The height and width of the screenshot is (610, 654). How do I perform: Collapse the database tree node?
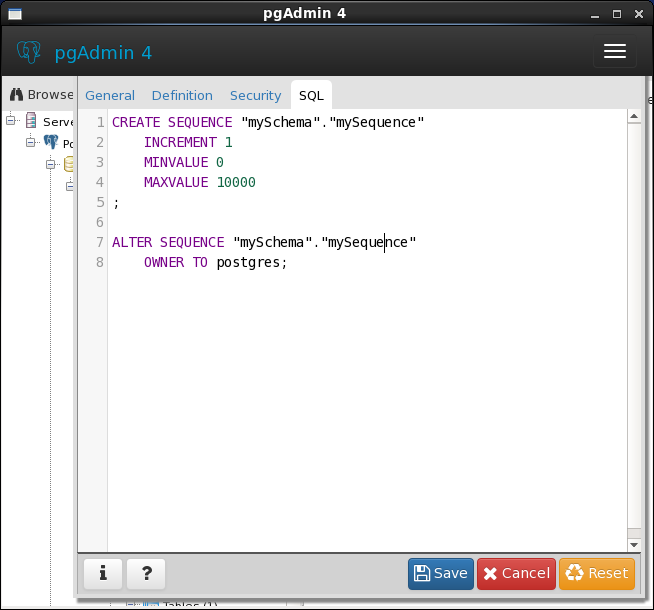tap(51, 164)
